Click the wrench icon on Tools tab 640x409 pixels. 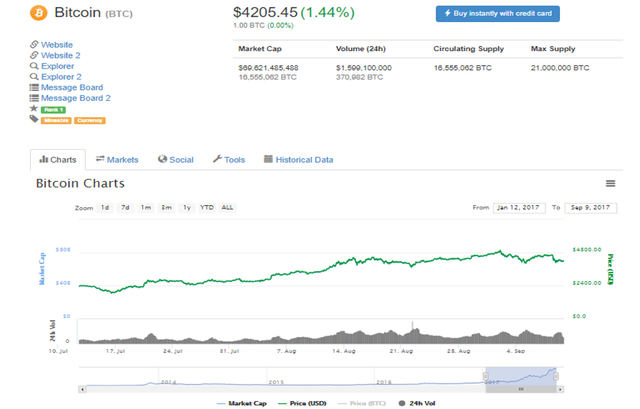[x=217, y=159]
